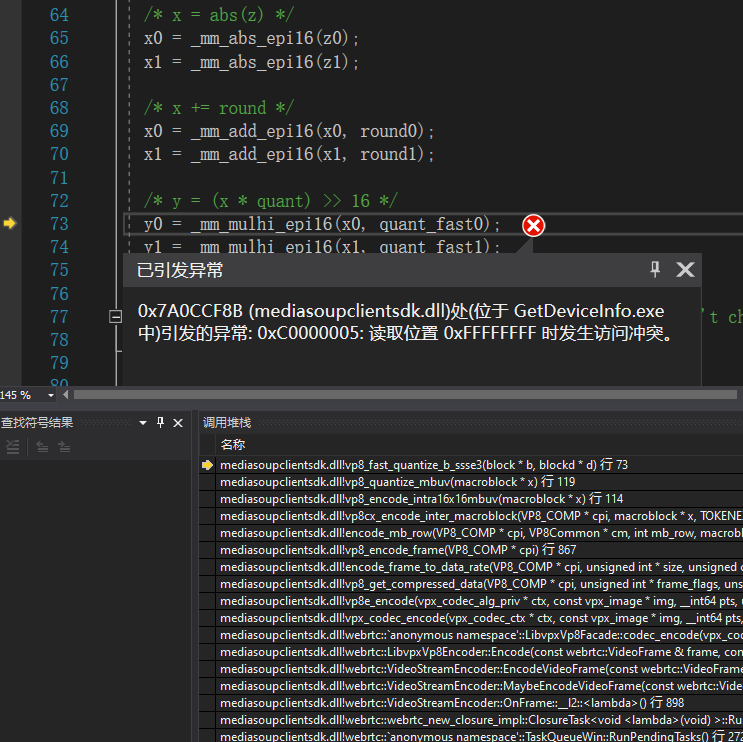The width and height of the screenshot is (743, 742).
Task: Click the 名称 column header in the call stack
Action: coord(233,444)
